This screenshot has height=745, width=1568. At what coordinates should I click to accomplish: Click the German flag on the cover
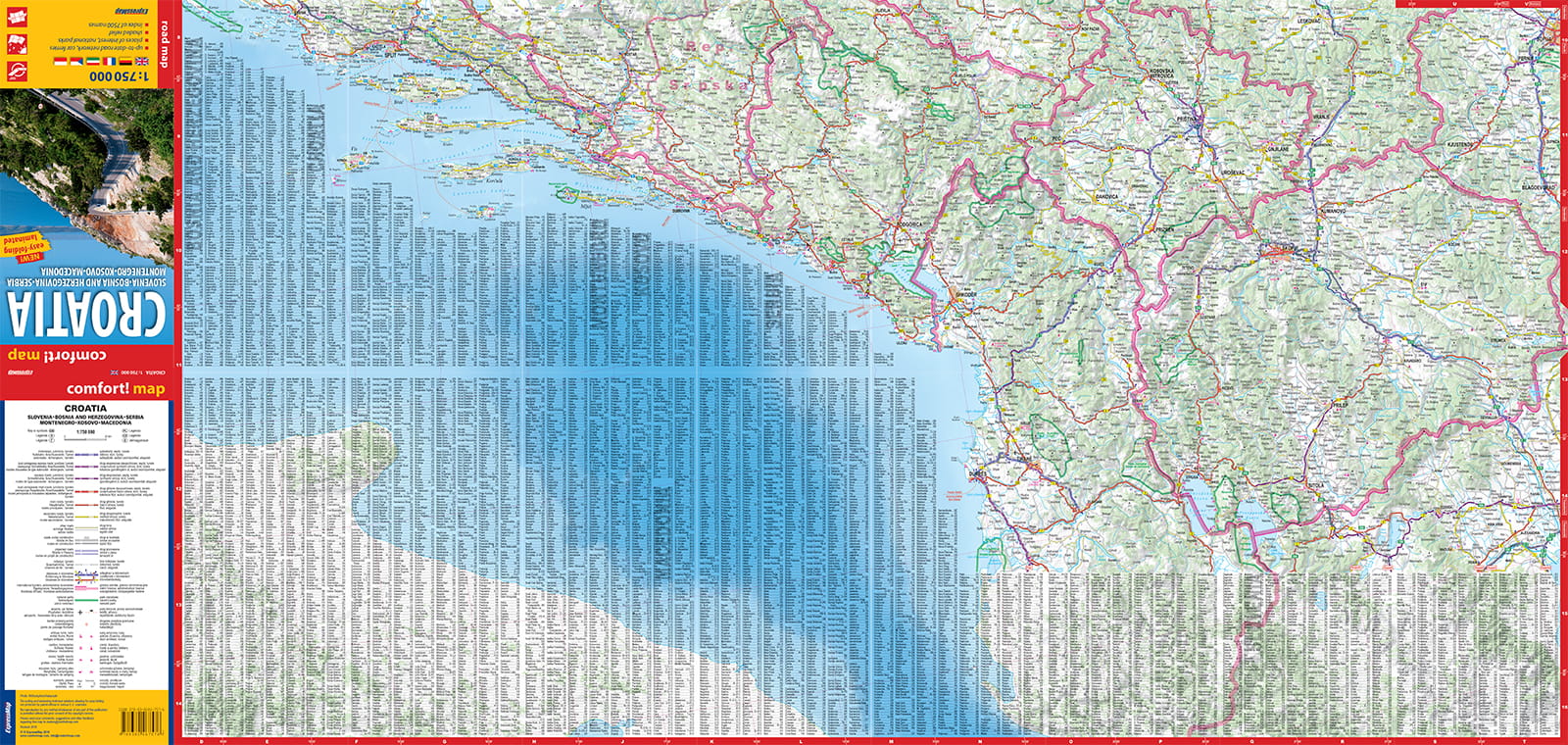point(125,61)
